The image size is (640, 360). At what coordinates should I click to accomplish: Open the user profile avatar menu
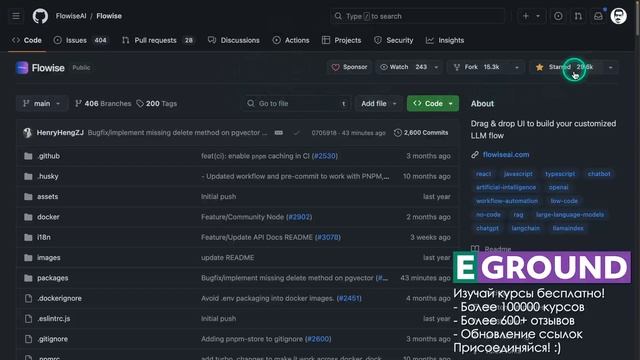pos(618,16)
